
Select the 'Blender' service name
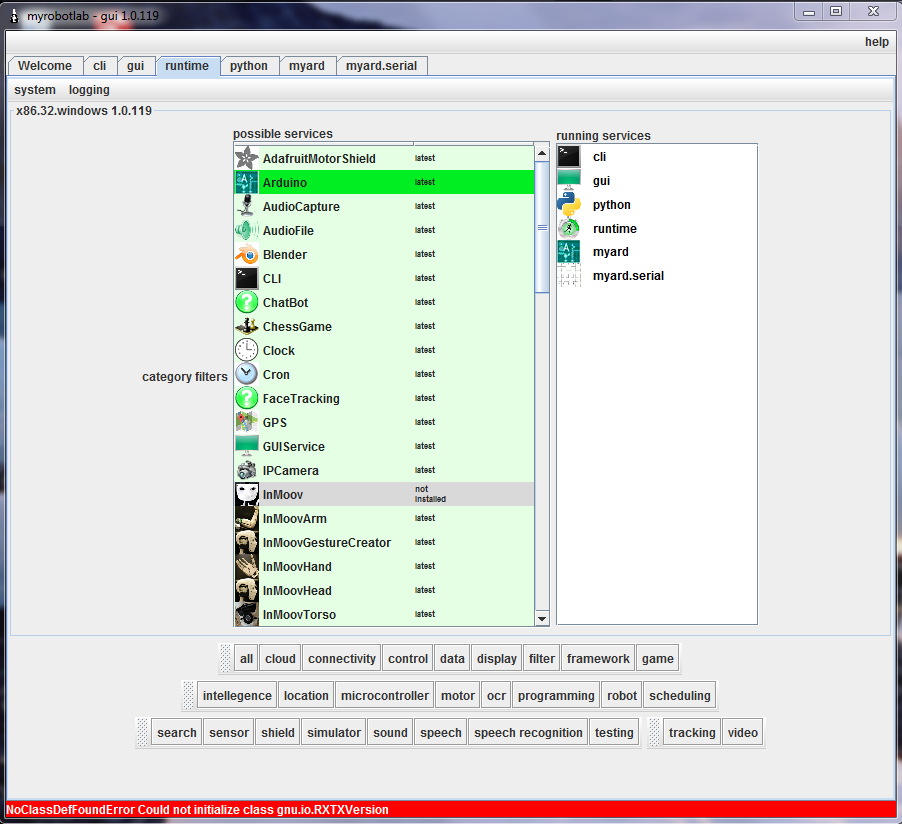pos(285,254)
